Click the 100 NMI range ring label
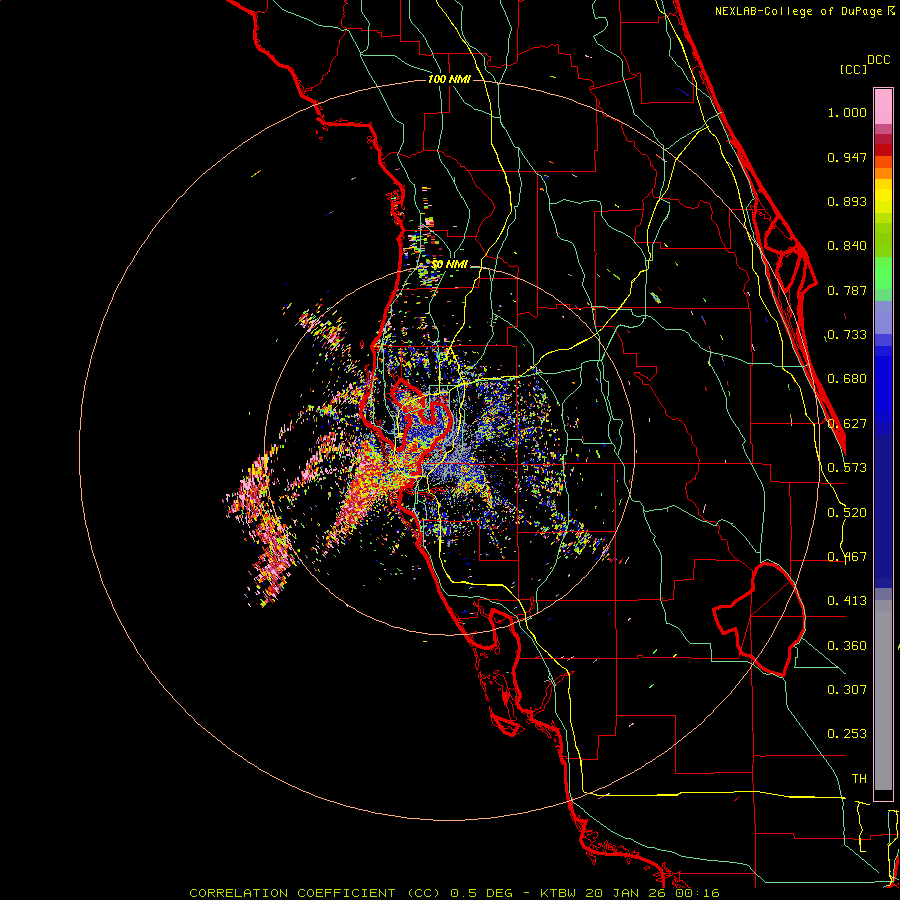 [449, 79]
